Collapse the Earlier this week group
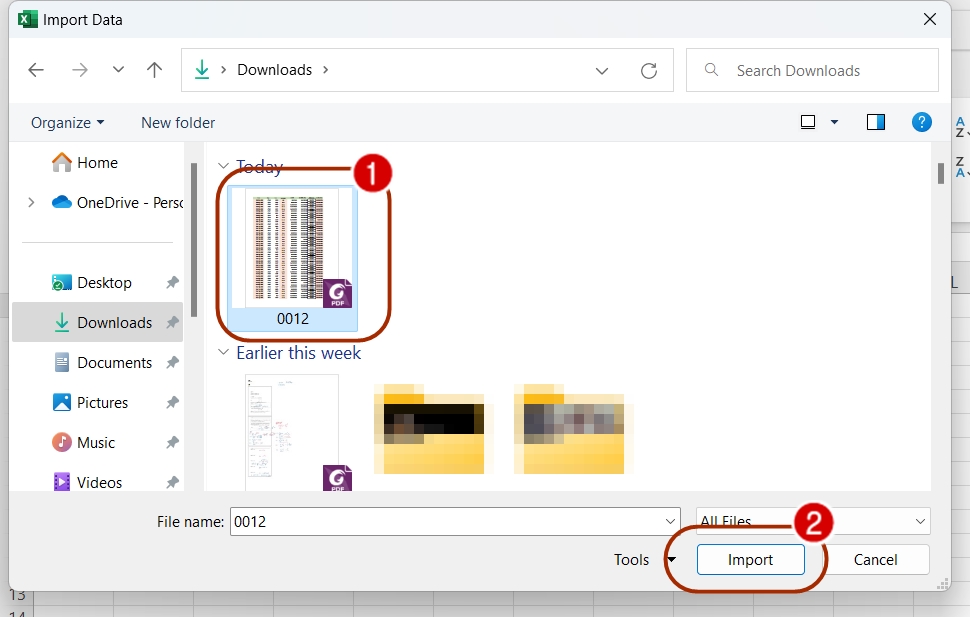The image size is (970, 617). [x=222, y=353]
